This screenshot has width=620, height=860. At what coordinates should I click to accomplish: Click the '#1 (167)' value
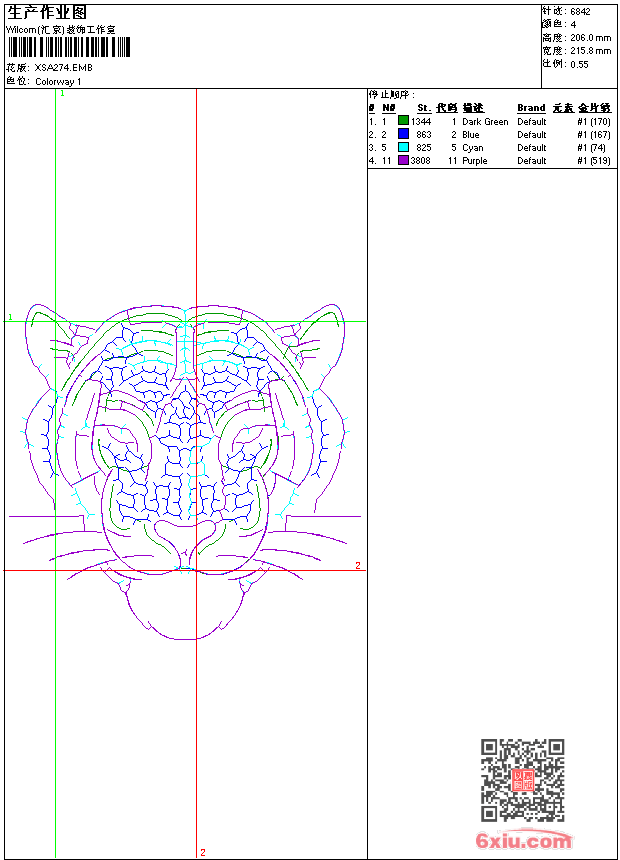[x=594, y=135]
